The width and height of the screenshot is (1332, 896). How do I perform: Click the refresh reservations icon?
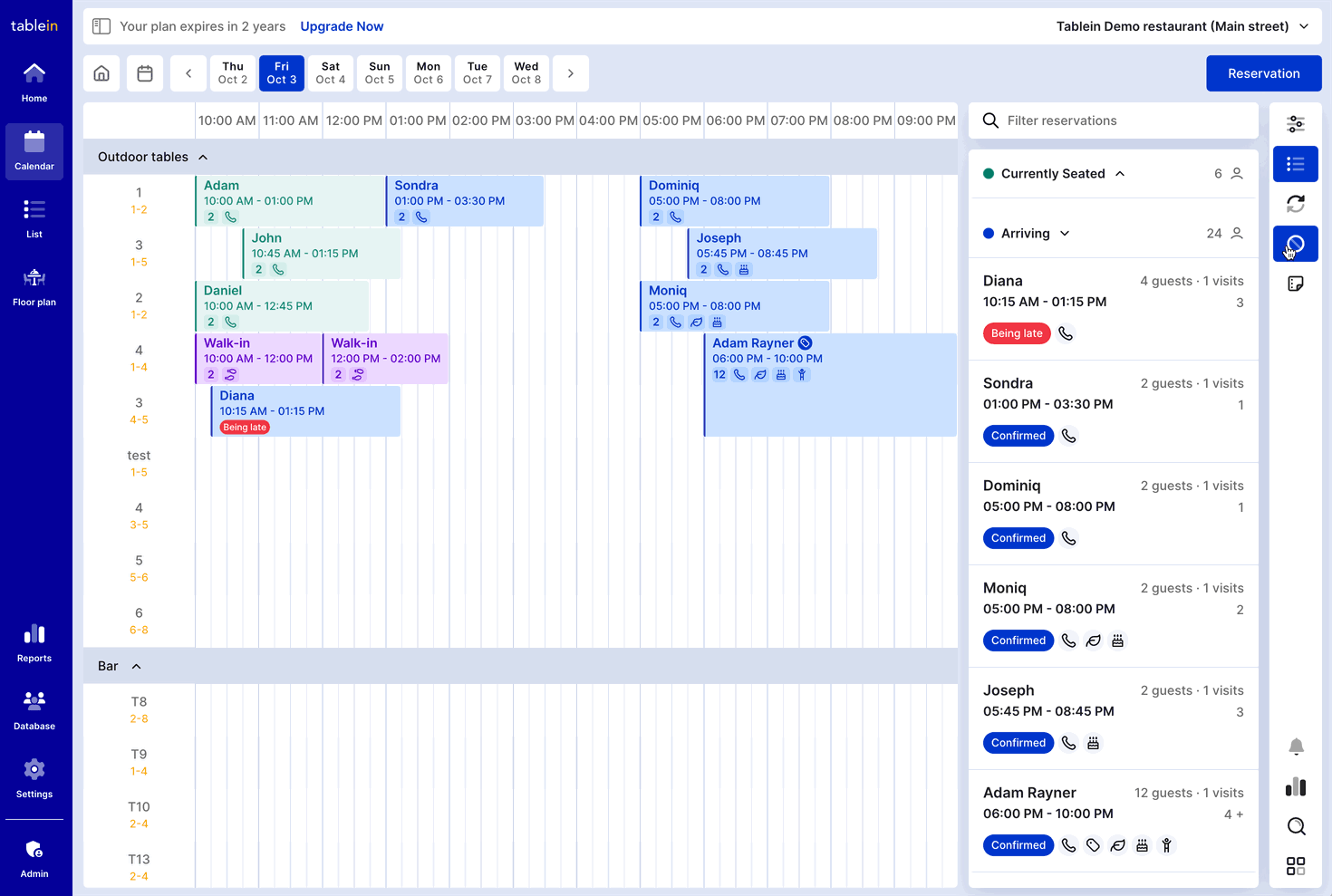1296,204
